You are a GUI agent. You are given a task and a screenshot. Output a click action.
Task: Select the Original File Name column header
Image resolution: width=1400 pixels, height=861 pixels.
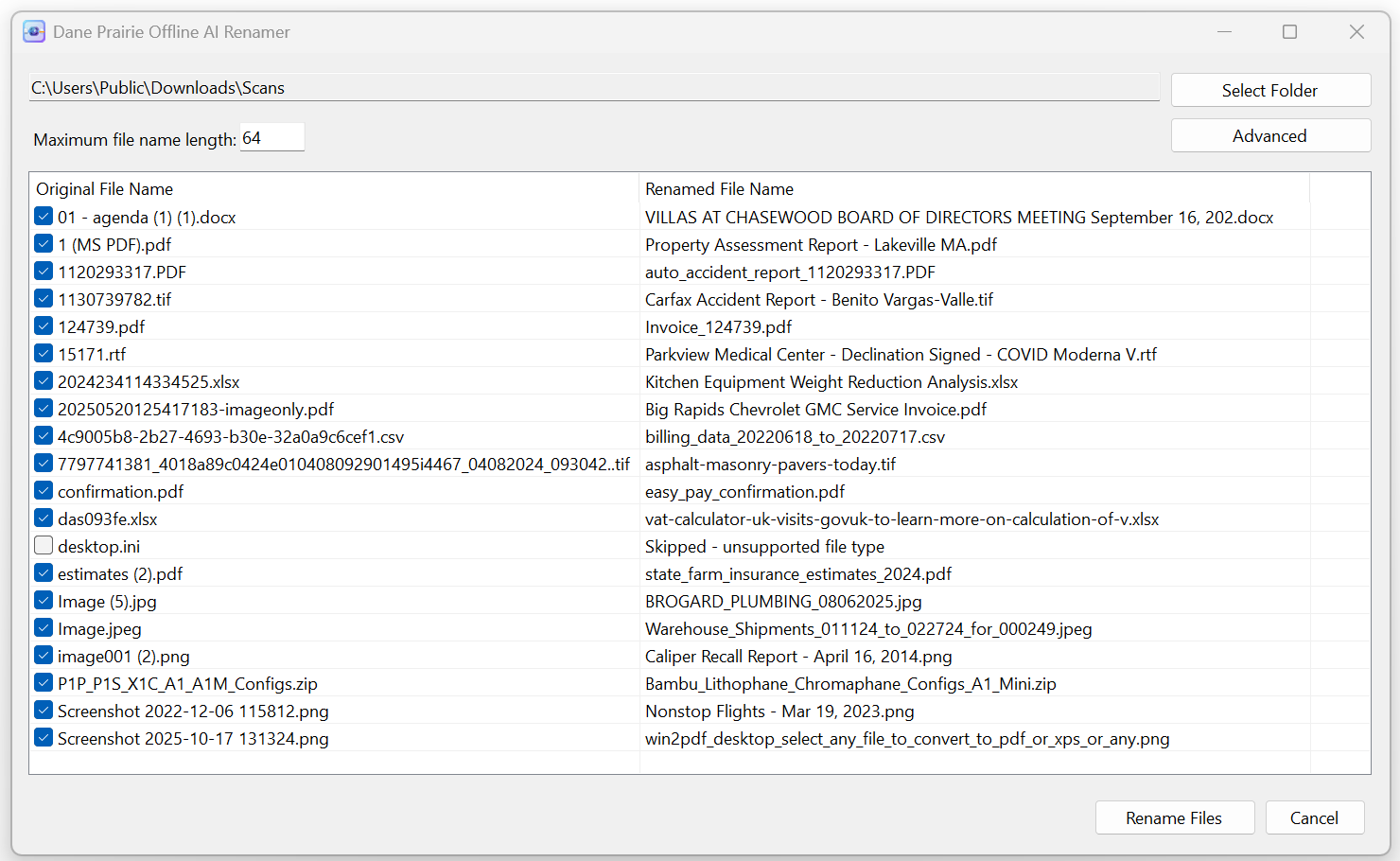click(105, 188)
